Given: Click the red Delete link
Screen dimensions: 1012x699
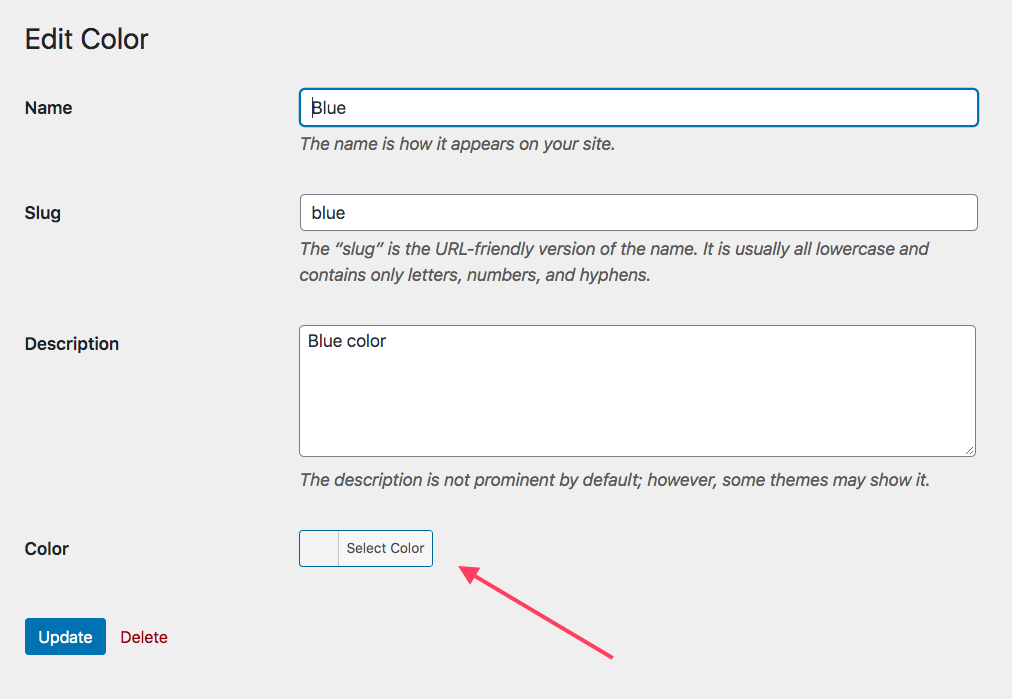Looking at the screenshot, I should [144, 637].
